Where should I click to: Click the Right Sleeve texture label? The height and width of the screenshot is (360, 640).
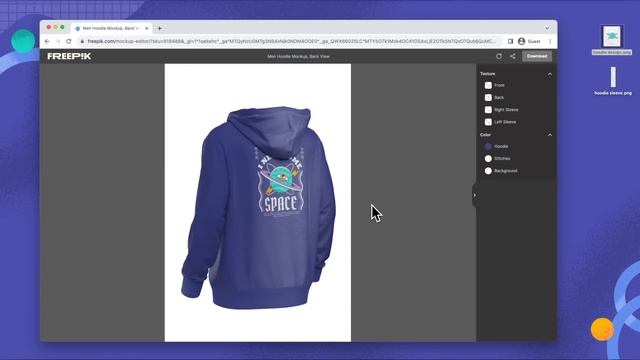point(506,110)
